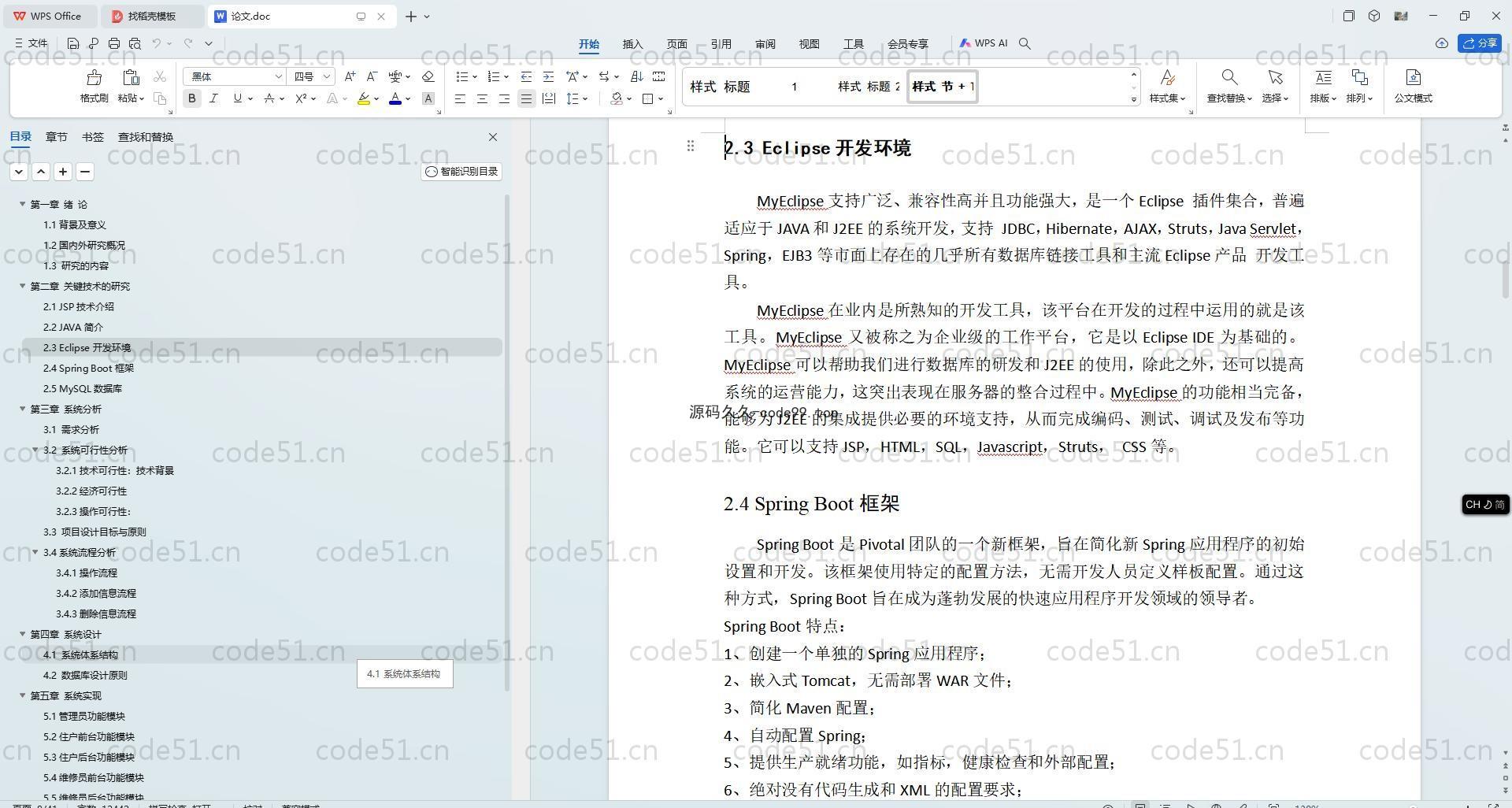The width and height of the screenshot is (1512, 808).
Task: Open the Style Set (样式集) tool
Action: click(1167, 87)
